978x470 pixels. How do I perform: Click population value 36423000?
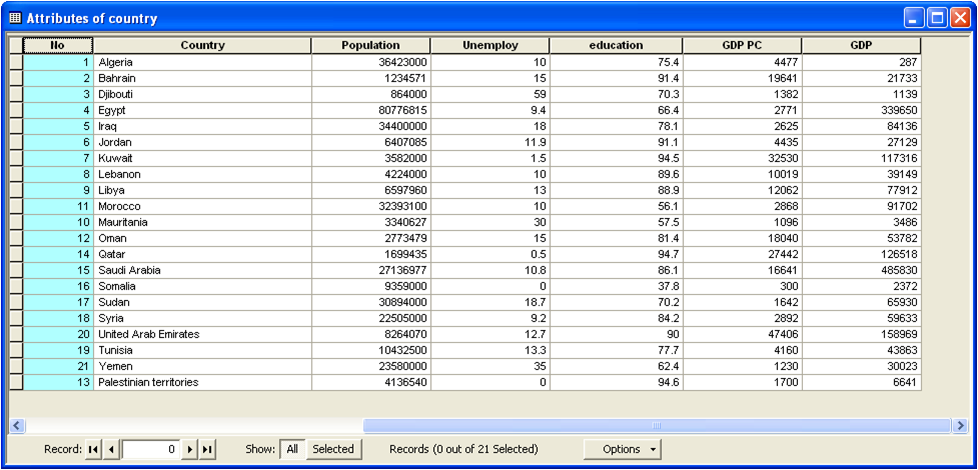click(x=371, y=62)
